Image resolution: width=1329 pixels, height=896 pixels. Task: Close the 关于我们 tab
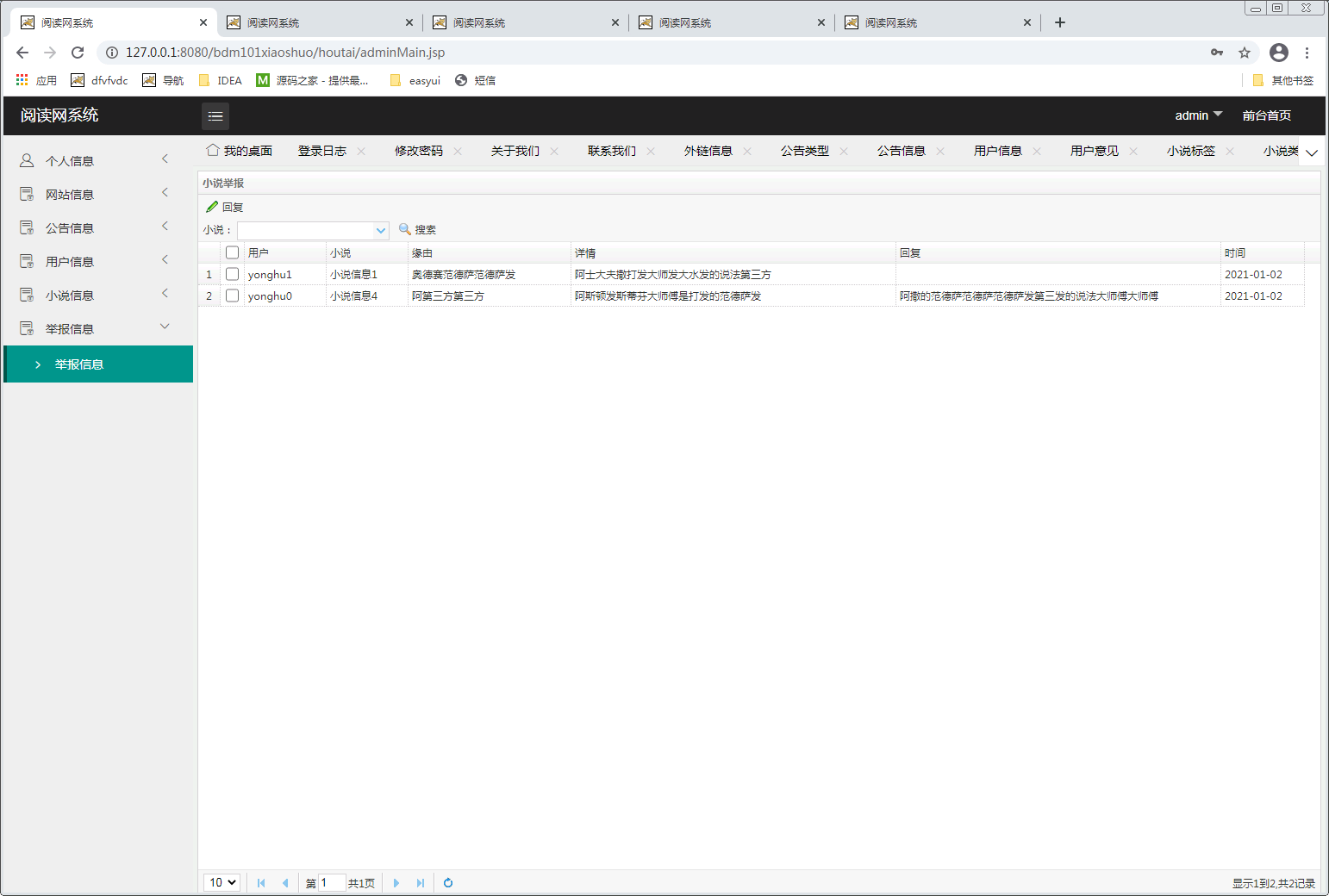point(554,151)
